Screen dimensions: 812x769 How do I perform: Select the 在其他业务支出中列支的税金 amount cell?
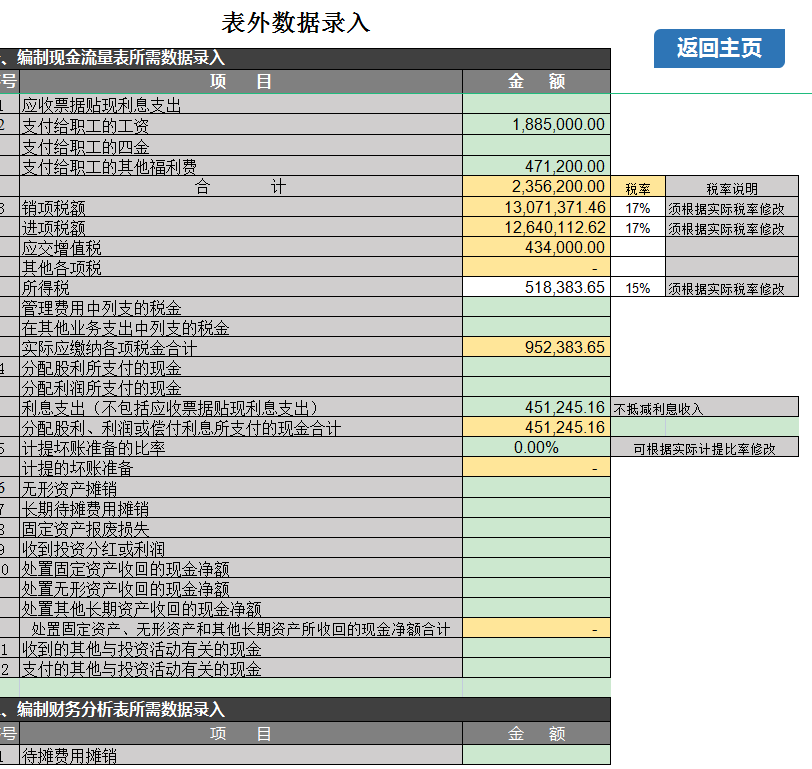pos(536,327)
